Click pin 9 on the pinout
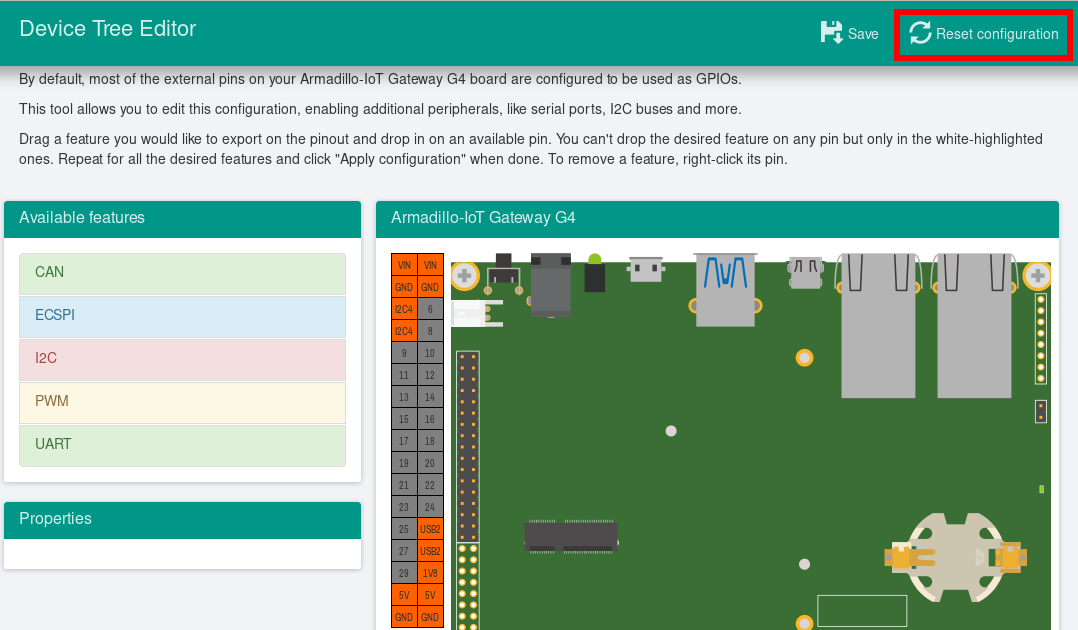The width and height of the screenshot is (1078, 630). (x=404, y=353)
